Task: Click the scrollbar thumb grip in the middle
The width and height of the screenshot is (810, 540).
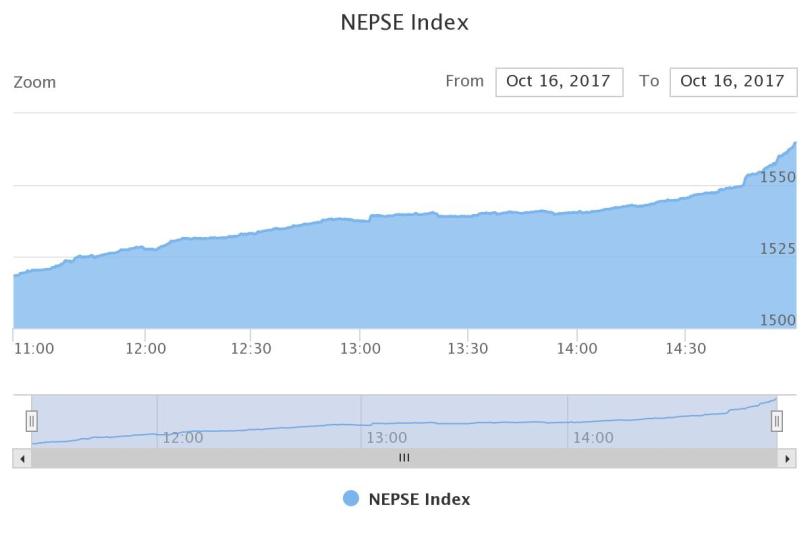Action: 405,458
